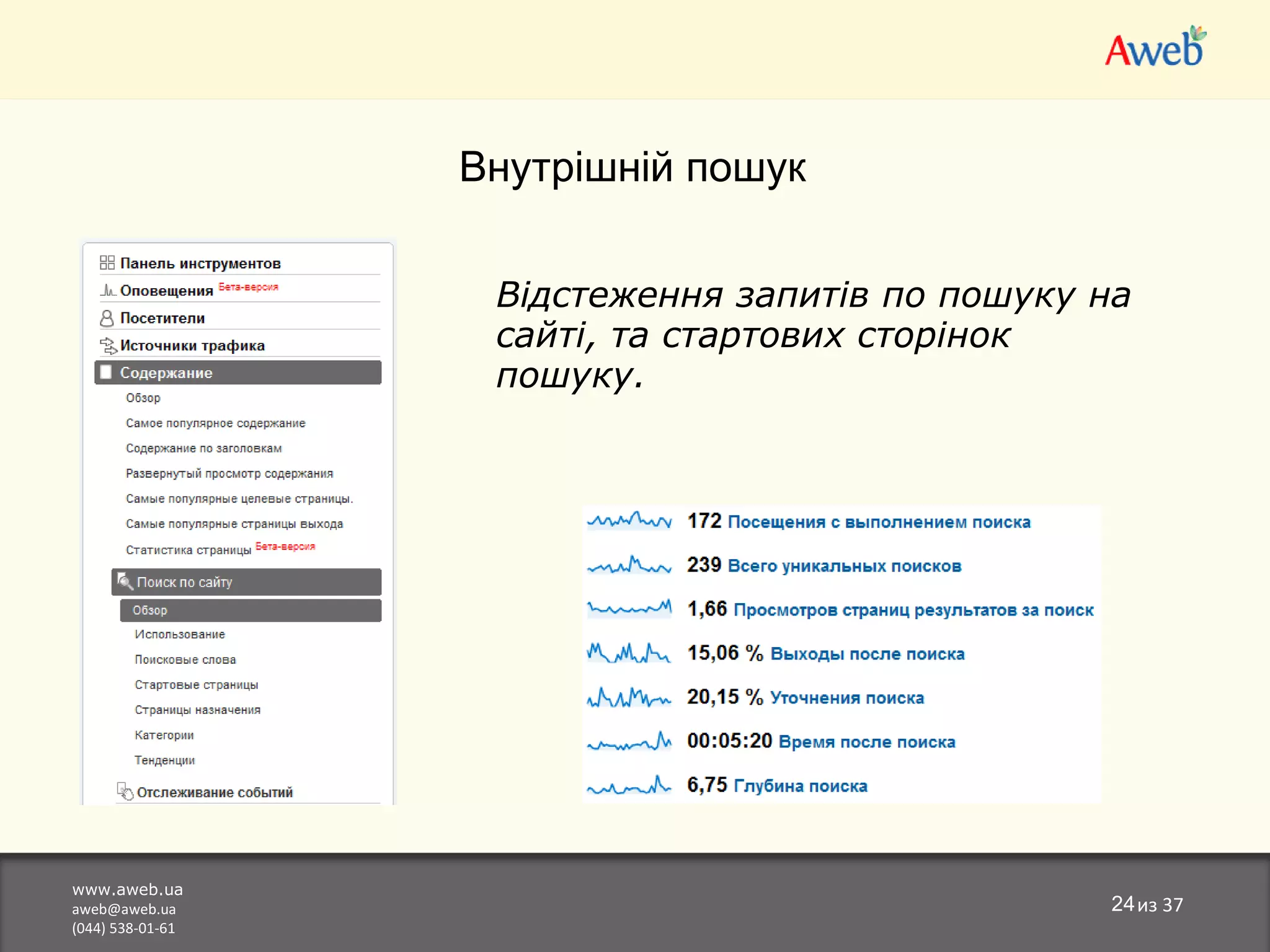Click Время после поиска link
This screenshot has width=1270, height=952.
click(x=868, y=743)
